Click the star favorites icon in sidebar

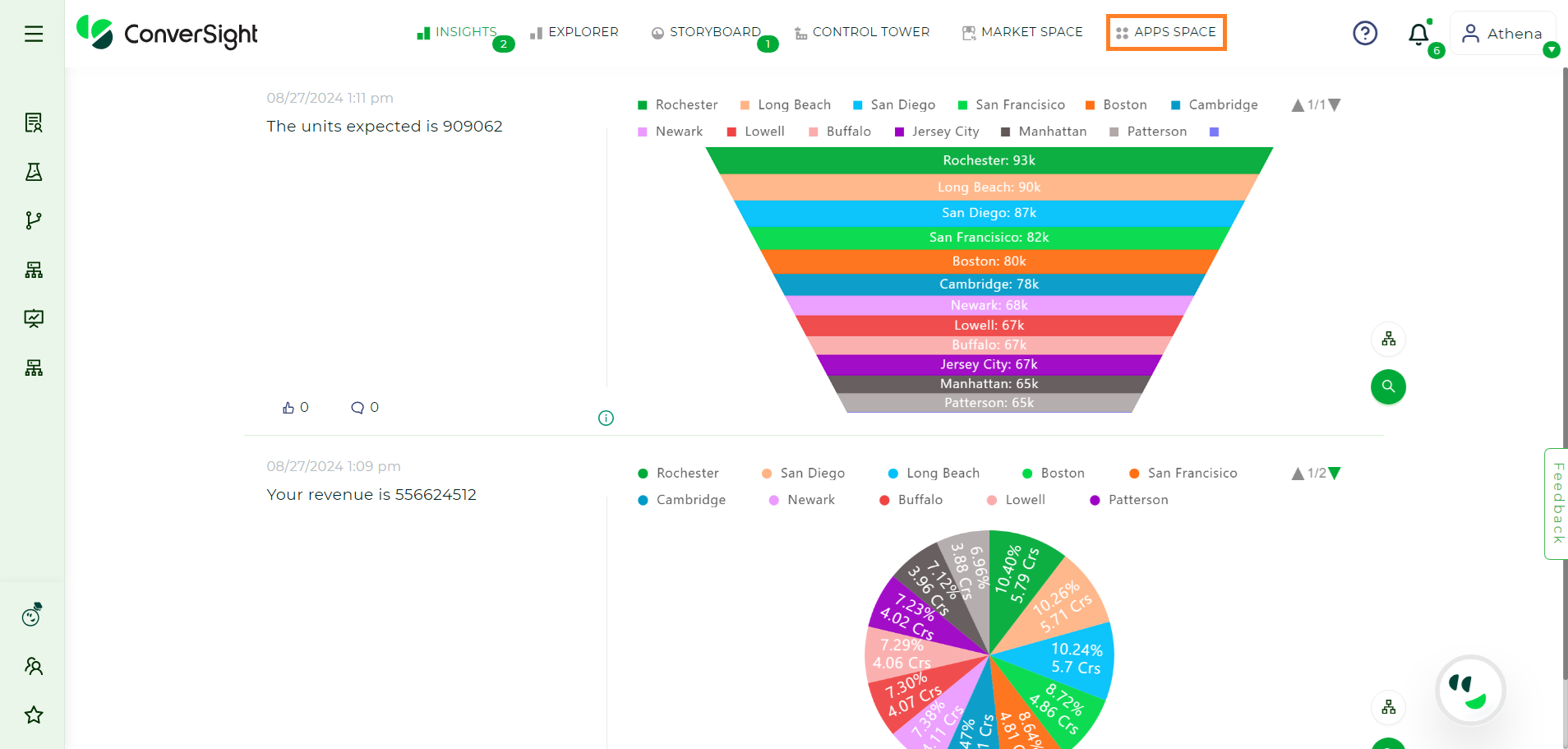tap(33, 714)
